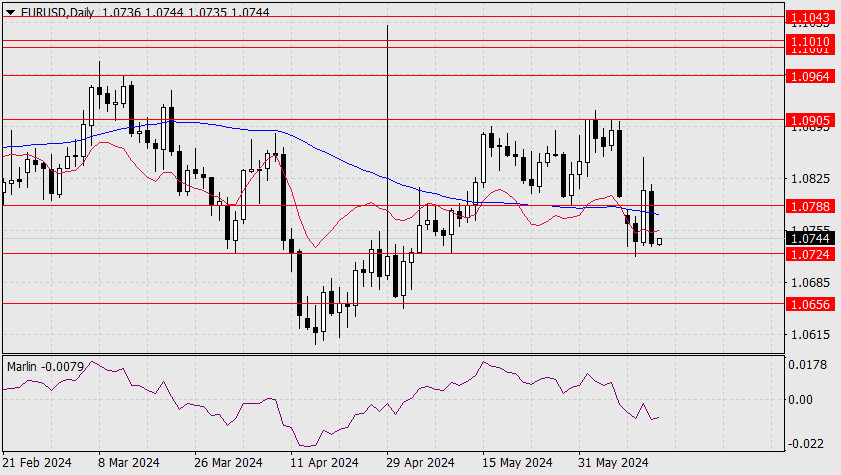841x475 pixels.
Task: Click the 0.00 Marlin scale value
Action: click(800, 399)
